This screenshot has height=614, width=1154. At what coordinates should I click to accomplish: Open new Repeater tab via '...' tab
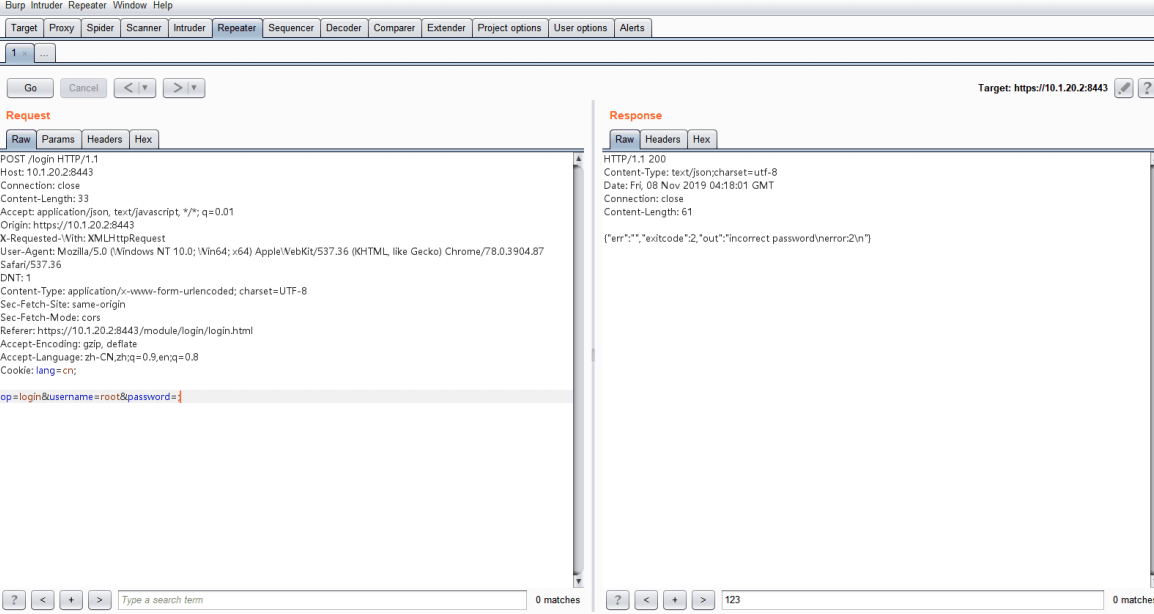(46, 53)
